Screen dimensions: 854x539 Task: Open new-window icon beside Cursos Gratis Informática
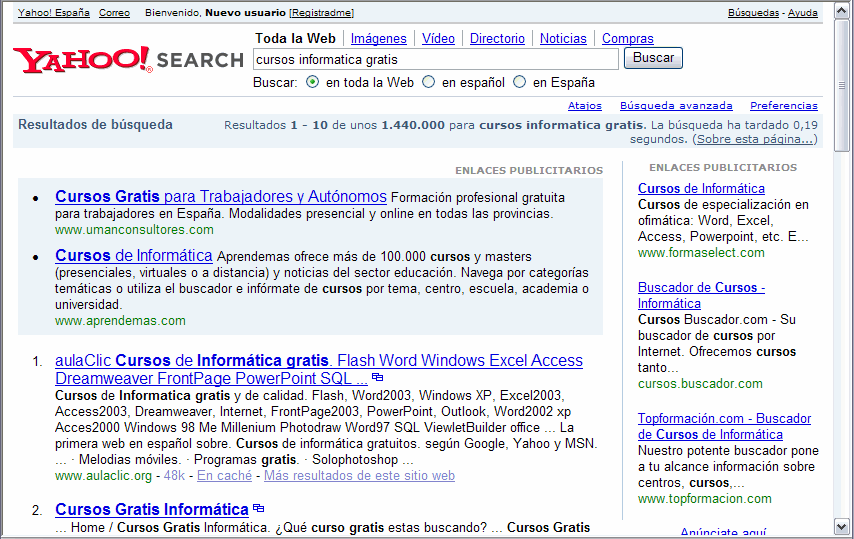point(259,508)
